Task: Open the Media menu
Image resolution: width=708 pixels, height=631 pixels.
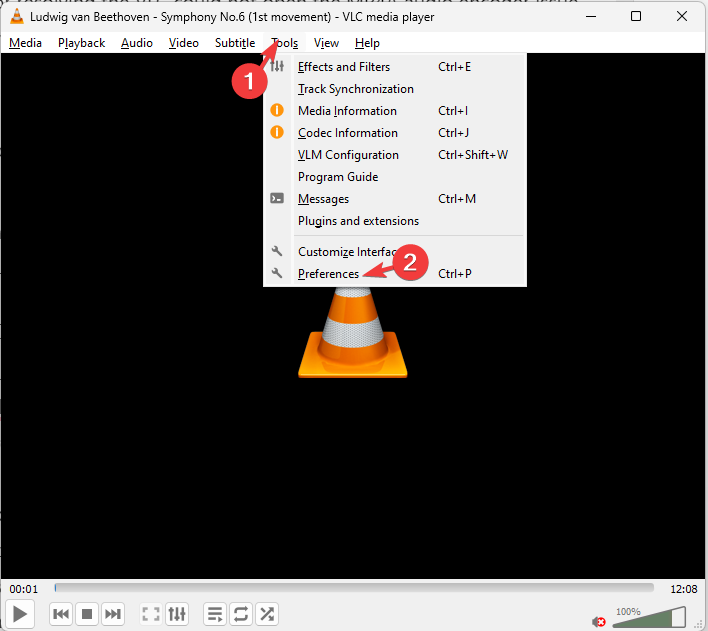Action: click(x=25, y=43)
